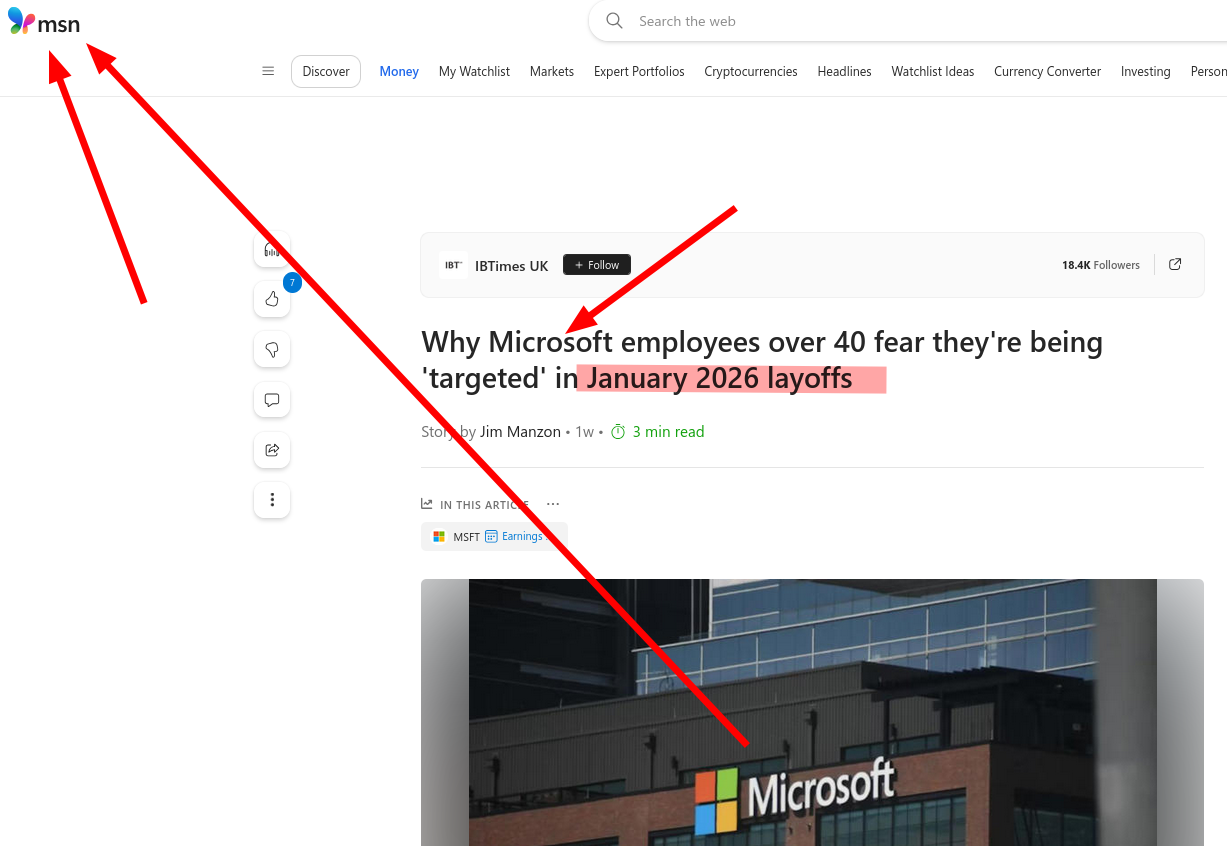Listen to article with headphones icon

tap(272, 250)
